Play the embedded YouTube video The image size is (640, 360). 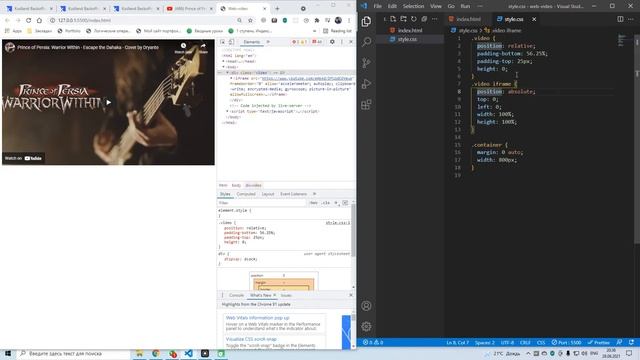tap(108, 102)
